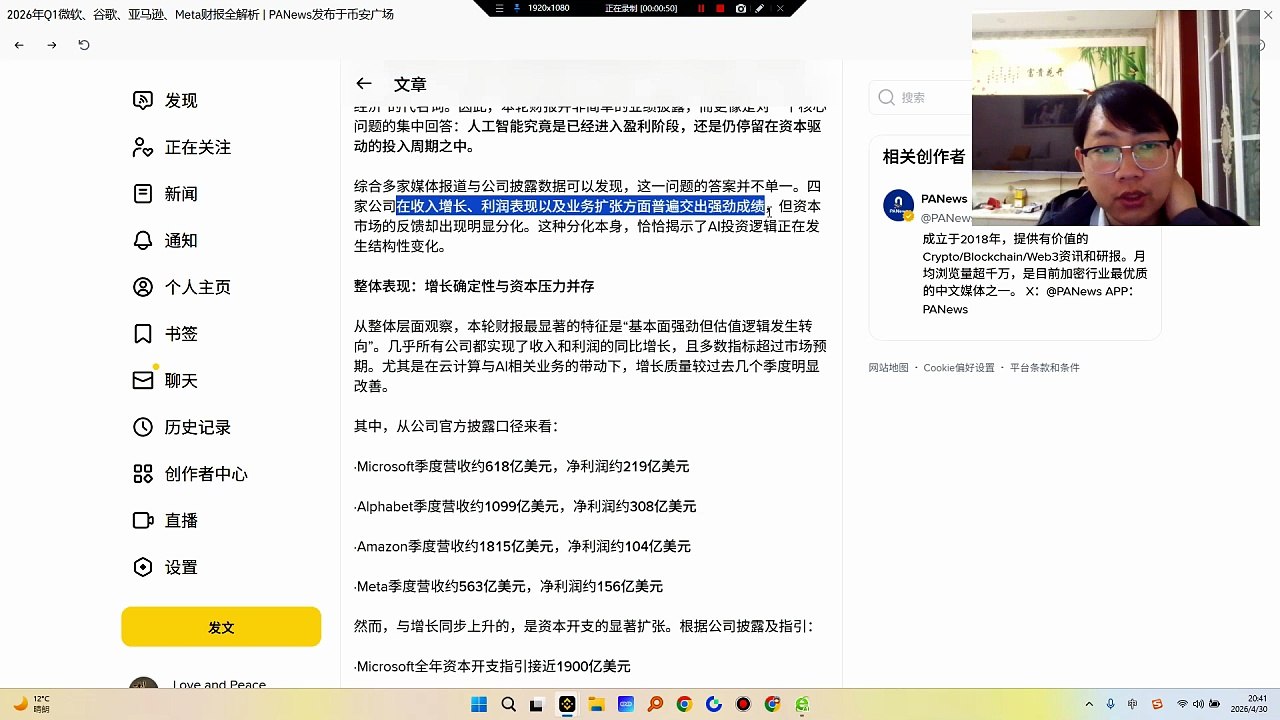Click the 书签 bookmark icon
This screenshot has width=1280, height=720.
tap(143, 334)
